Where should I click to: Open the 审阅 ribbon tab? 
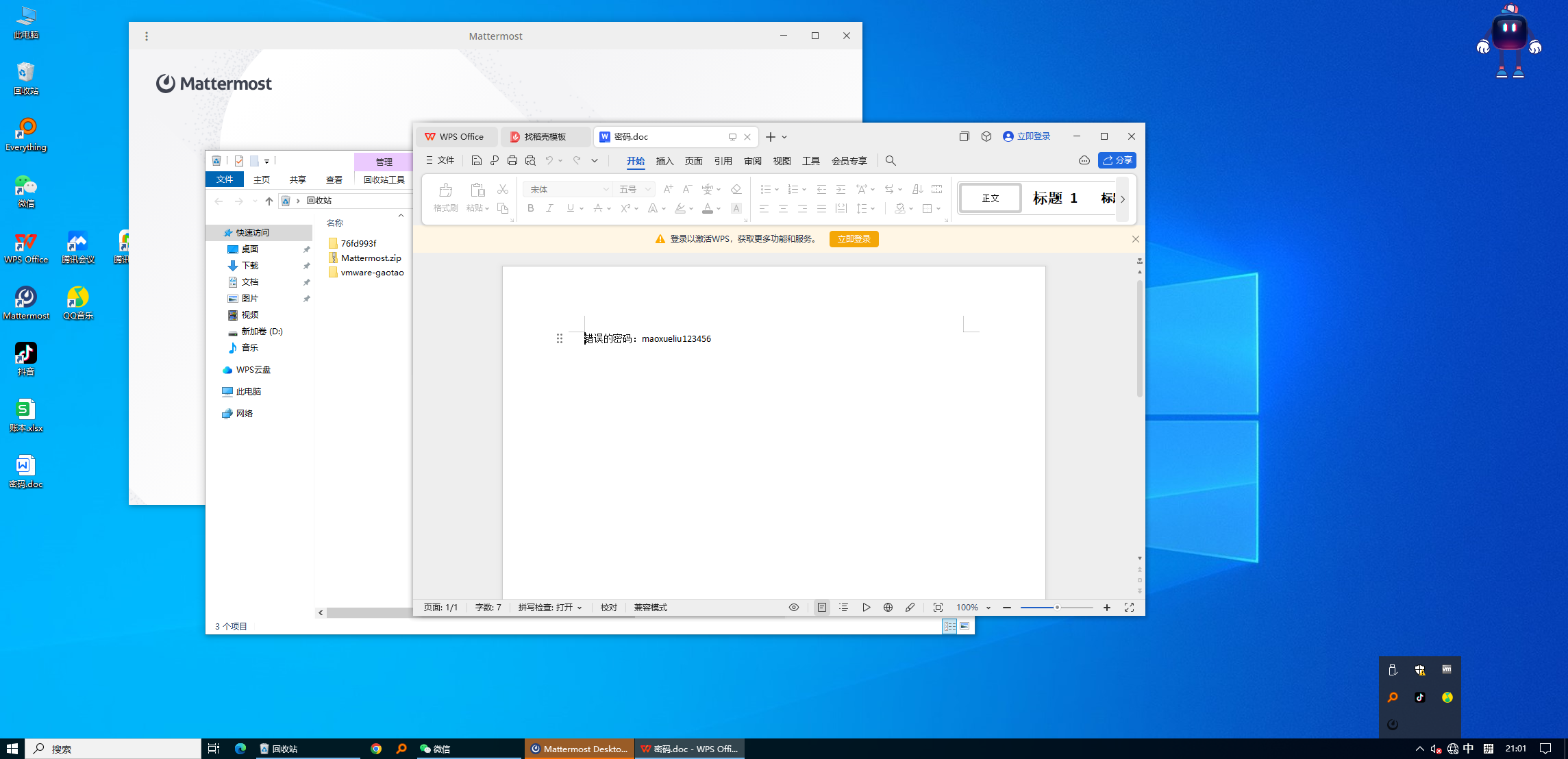[752, 161]
